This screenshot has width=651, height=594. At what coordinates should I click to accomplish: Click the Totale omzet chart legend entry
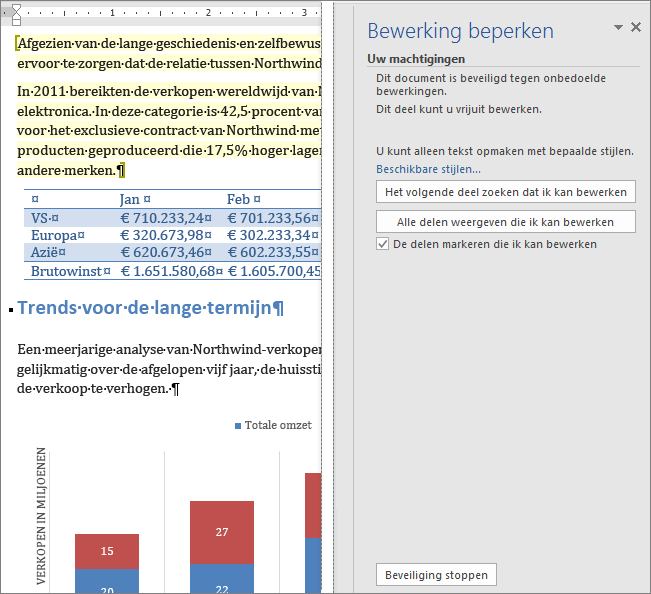(x=273, y=425)
